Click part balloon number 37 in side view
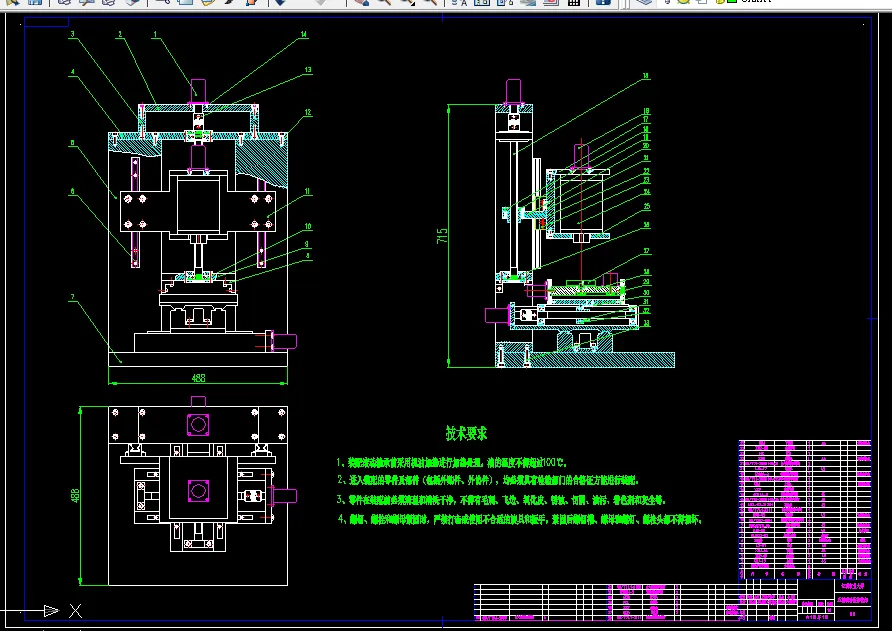Screen dimensions: 892x631 coord(647,251)
